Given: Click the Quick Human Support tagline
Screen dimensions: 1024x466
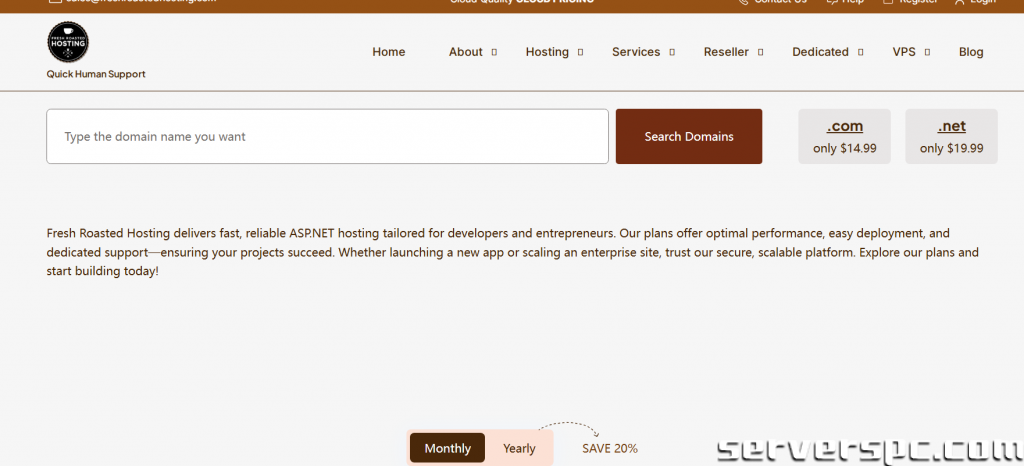Looking at the screenshot, I should coord(96,74).
